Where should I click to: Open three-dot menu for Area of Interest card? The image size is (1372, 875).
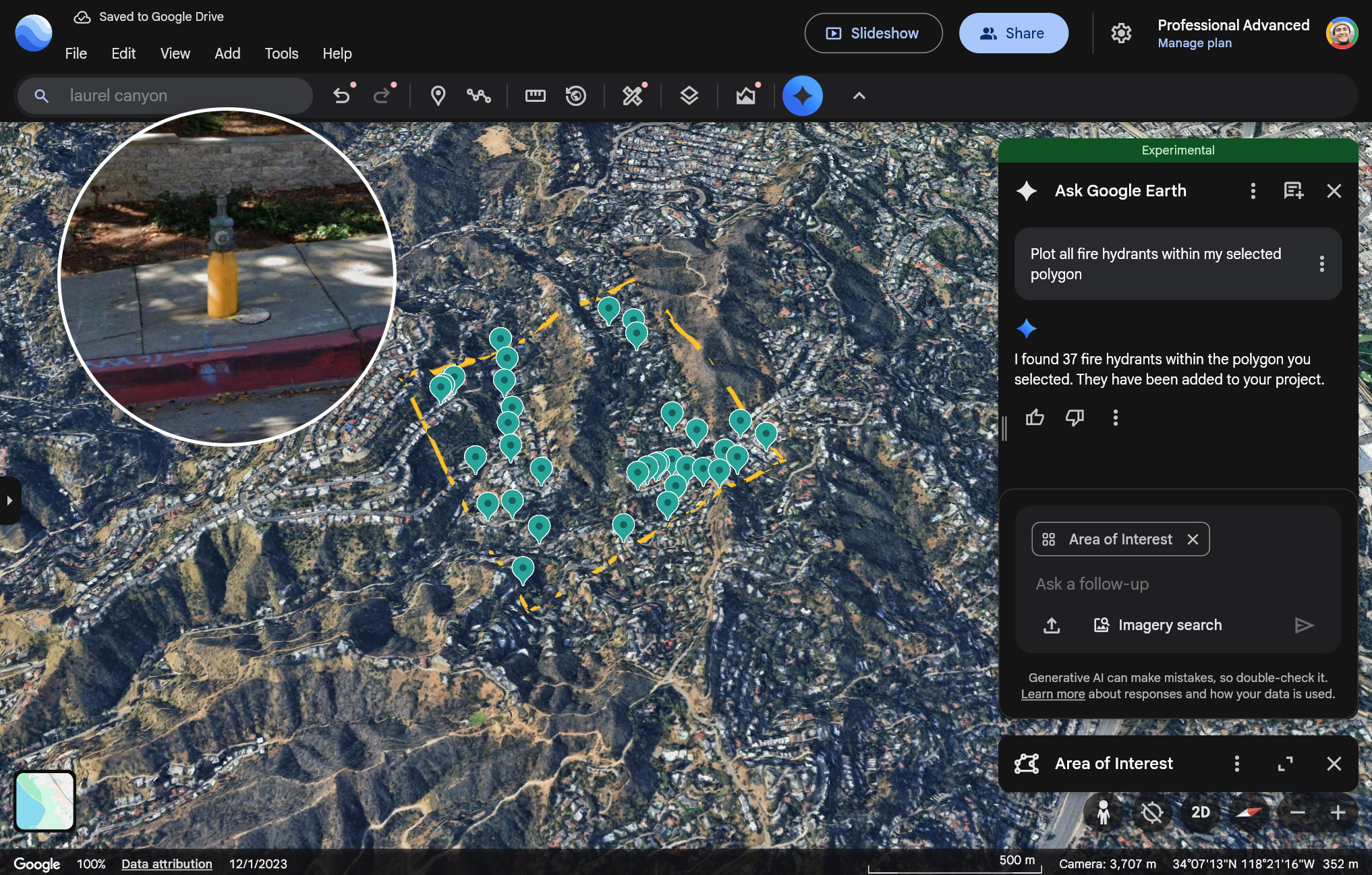1237,764
